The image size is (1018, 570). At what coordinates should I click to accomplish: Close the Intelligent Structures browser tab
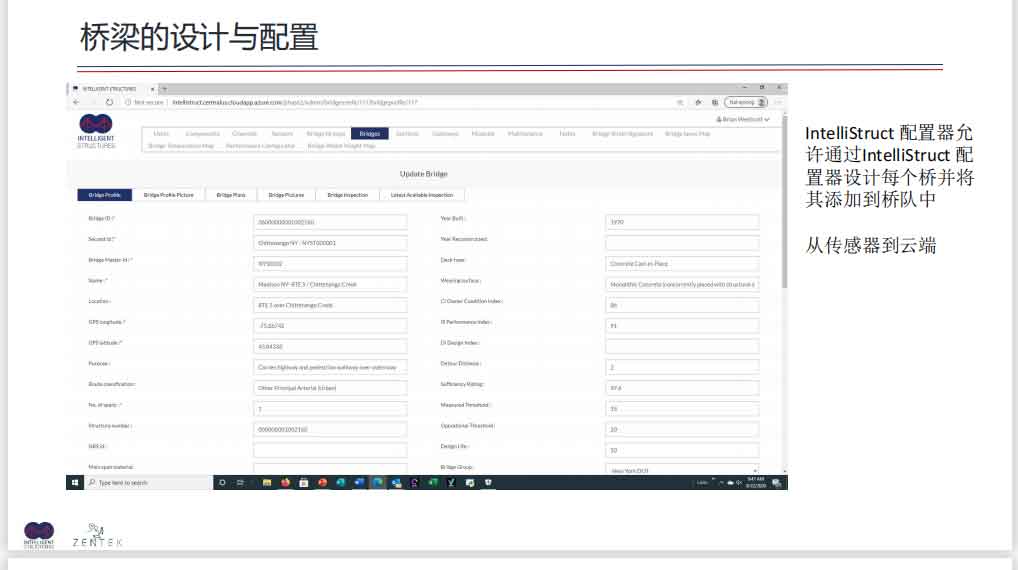[152, 88]
